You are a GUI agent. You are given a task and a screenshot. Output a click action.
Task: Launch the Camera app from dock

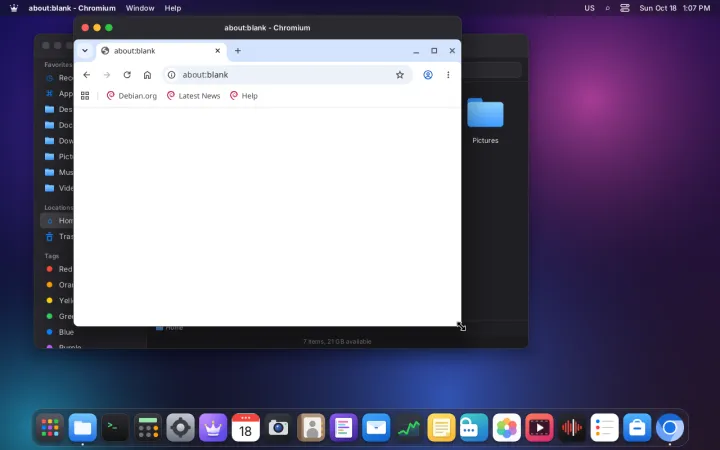[278, 428]
